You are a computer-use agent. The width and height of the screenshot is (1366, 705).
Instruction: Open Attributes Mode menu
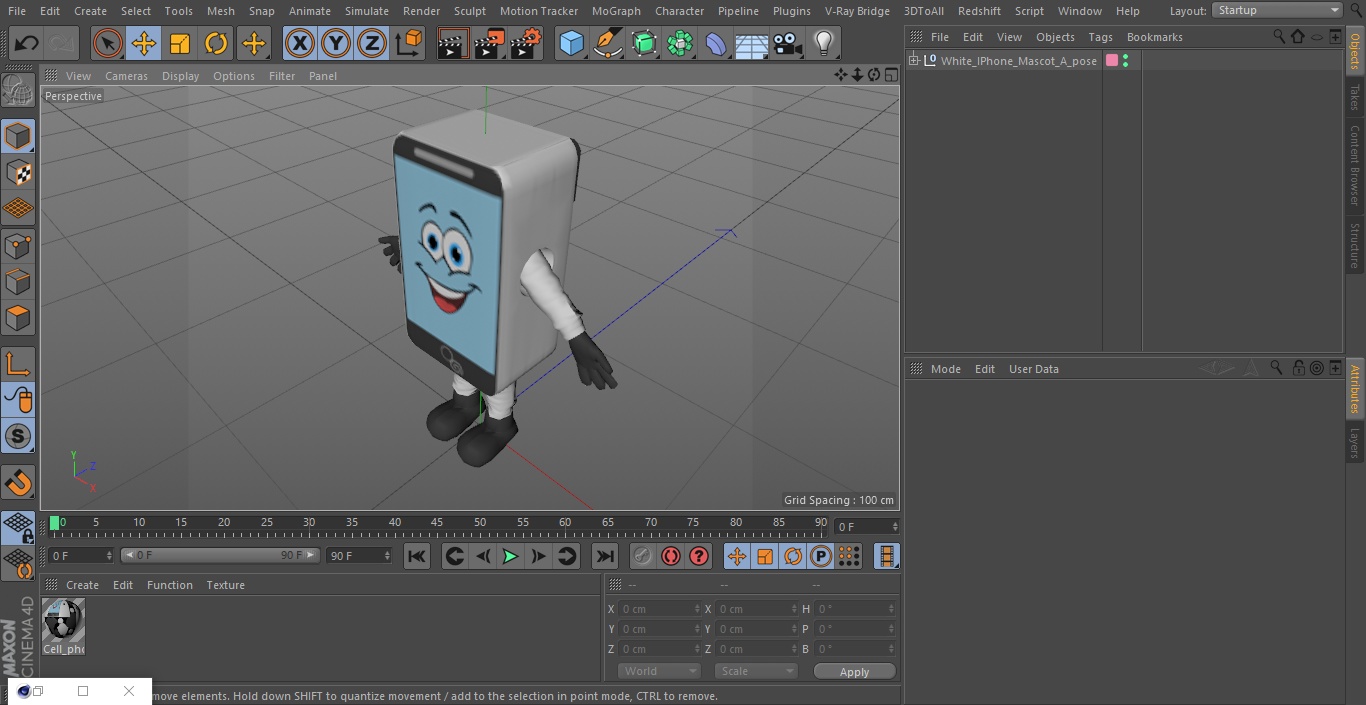(945, 369)
